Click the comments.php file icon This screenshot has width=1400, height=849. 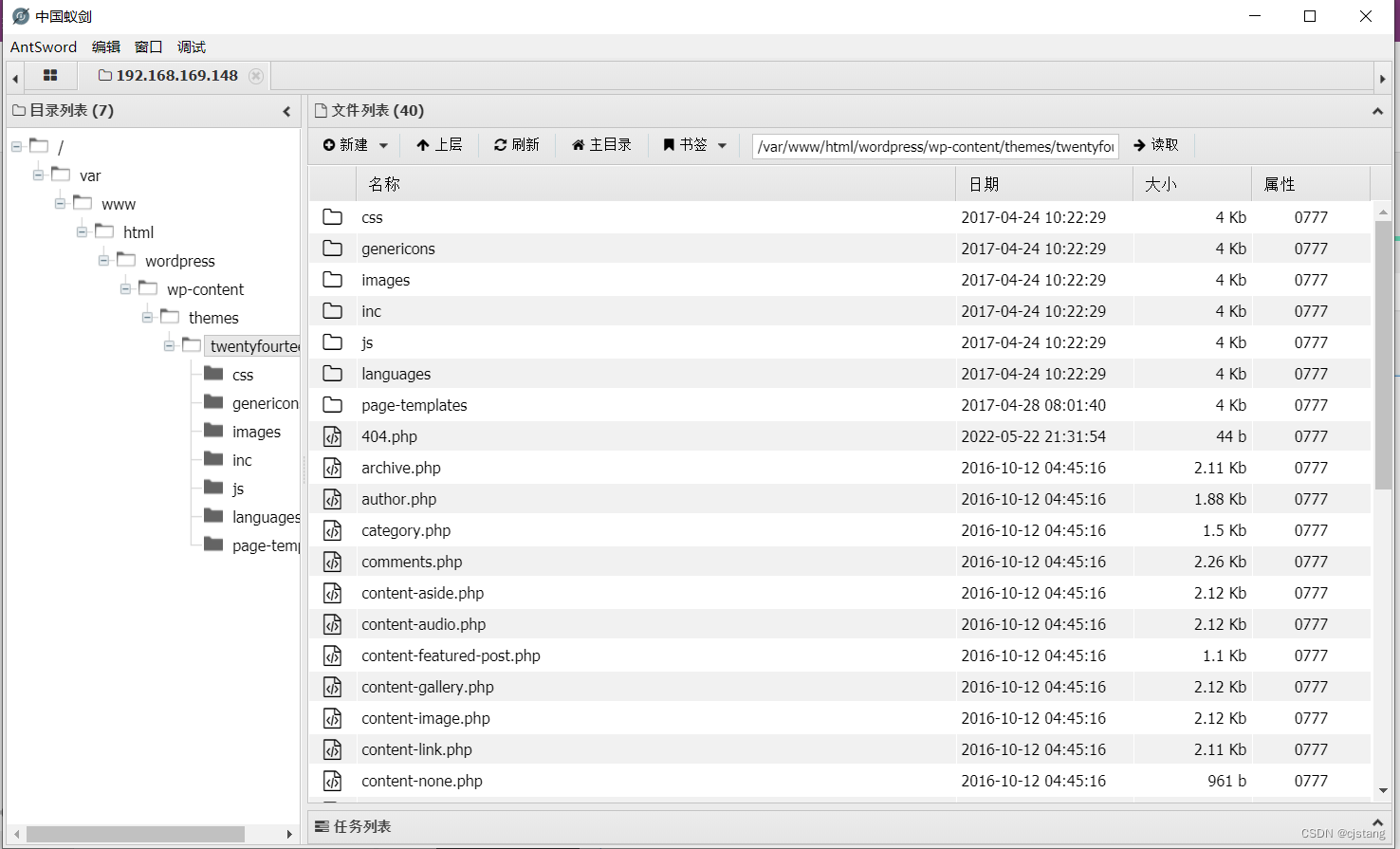tap(332, 562)
